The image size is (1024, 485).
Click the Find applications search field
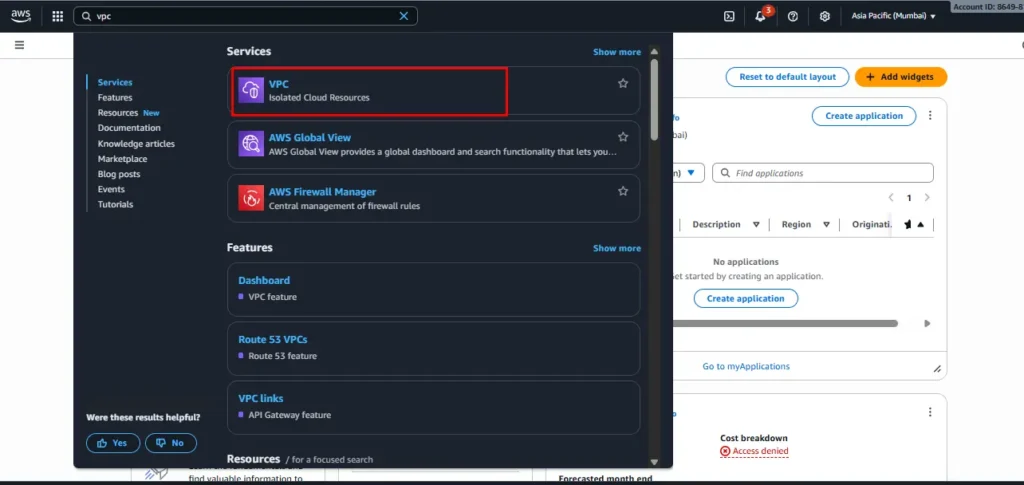click(823, 173)
